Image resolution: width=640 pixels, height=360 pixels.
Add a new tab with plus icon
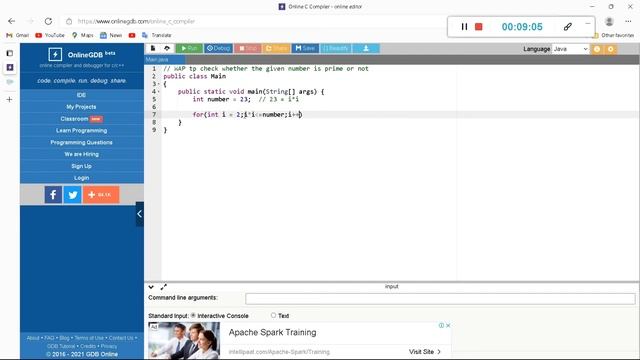pos(9,99)
